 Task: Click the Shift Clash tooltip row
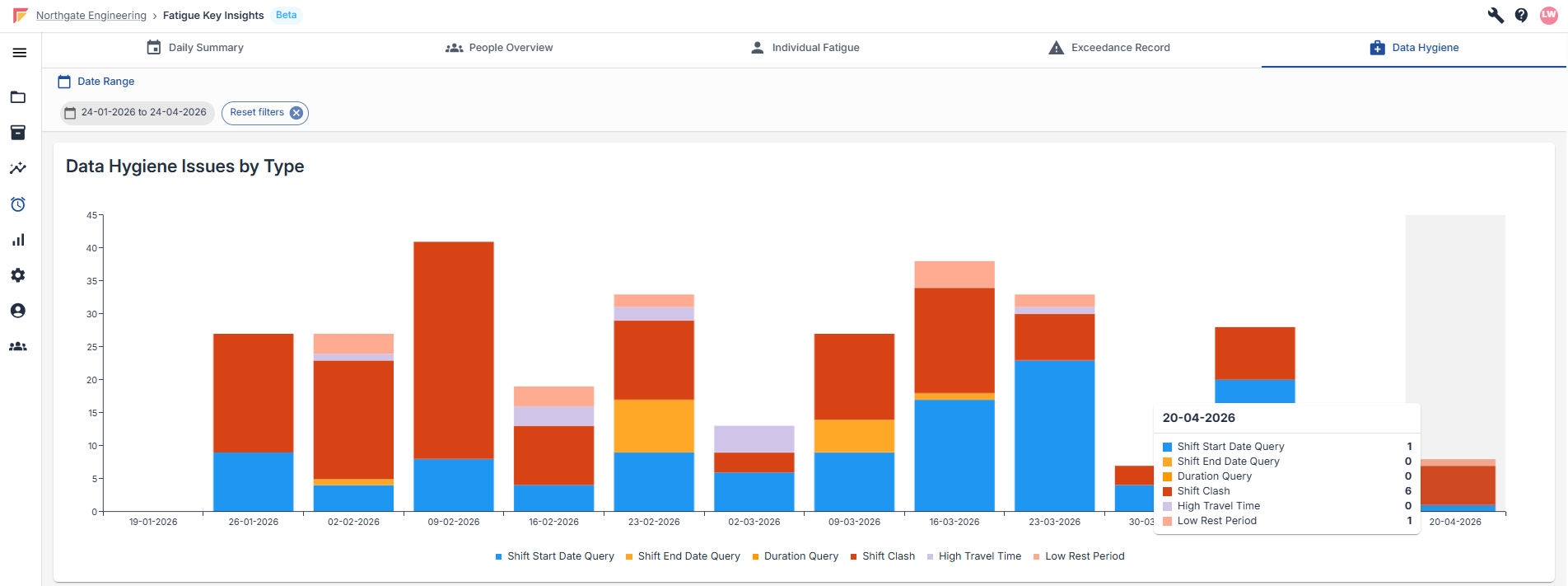coord(1287,491)
